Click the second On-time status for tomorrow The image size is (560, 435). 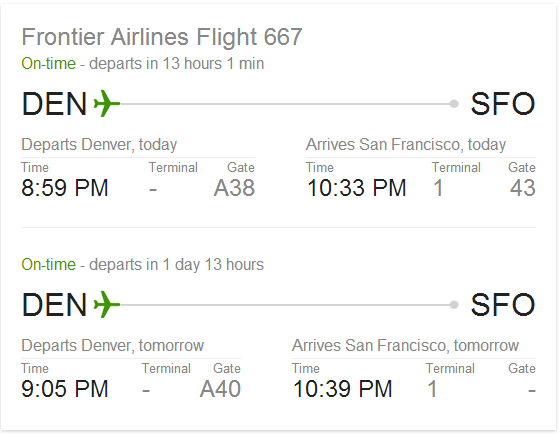coord(49,265)
